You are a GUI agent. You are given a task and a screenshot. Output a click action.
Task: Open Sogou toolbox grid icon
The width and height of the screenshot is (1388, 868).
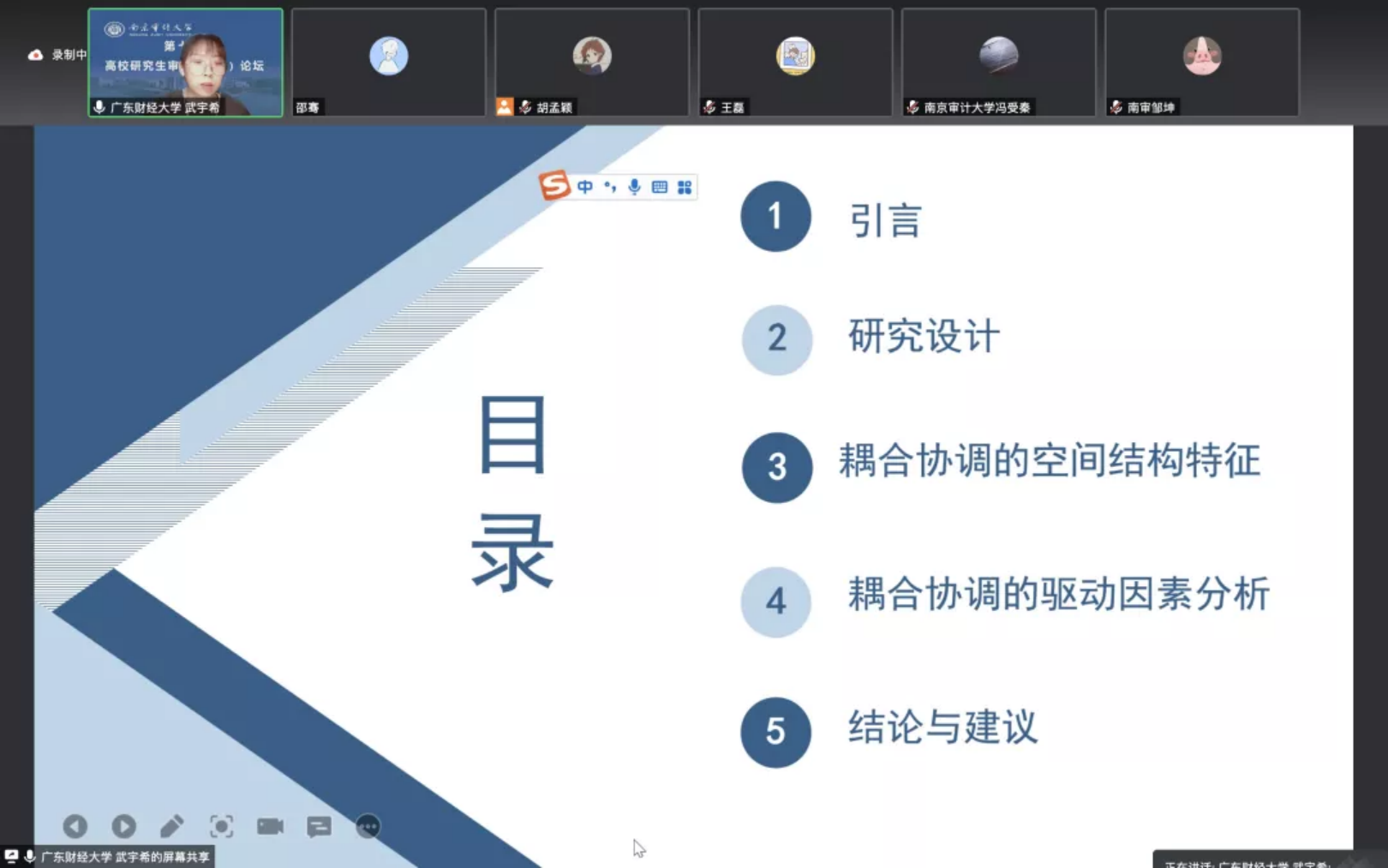click(685, 187)
